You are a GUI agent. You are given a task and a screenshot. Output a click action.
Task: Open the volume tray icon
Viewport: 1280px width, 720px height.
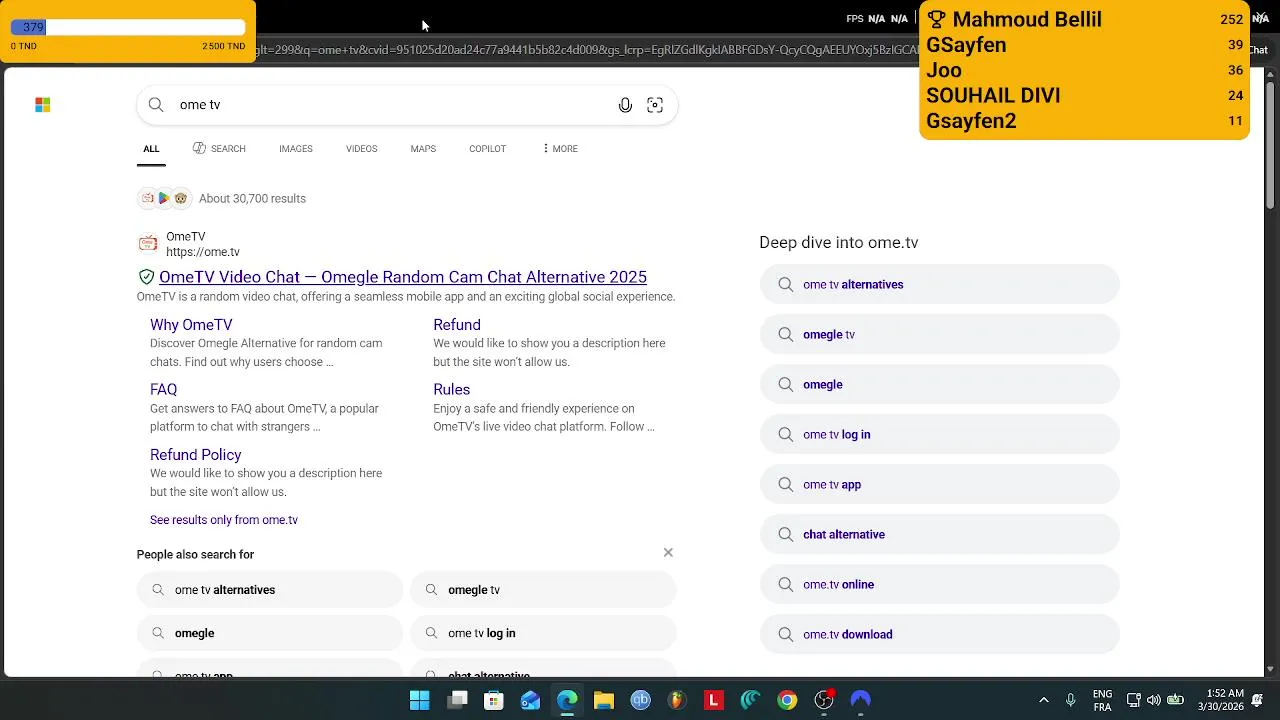click(x=1154, y=700)
